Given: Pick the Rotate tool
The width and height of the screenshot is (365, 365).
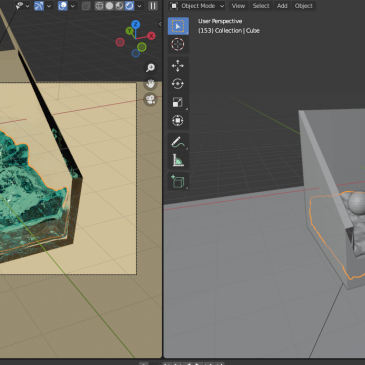Looking at the screenshot, I should pyautogui.click(x=178, y=83).
